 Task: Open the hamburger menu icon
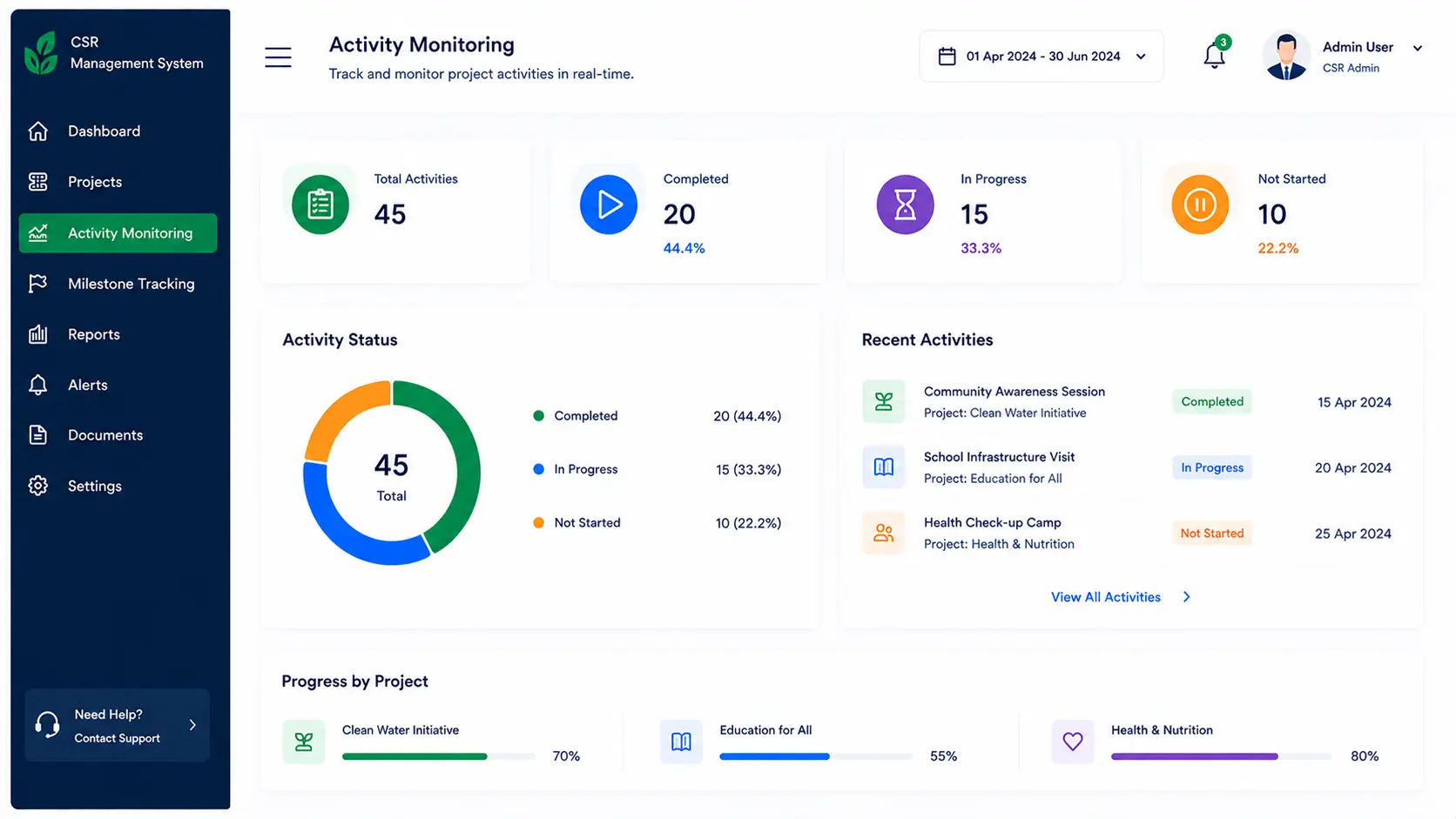(x=278, y=57)
